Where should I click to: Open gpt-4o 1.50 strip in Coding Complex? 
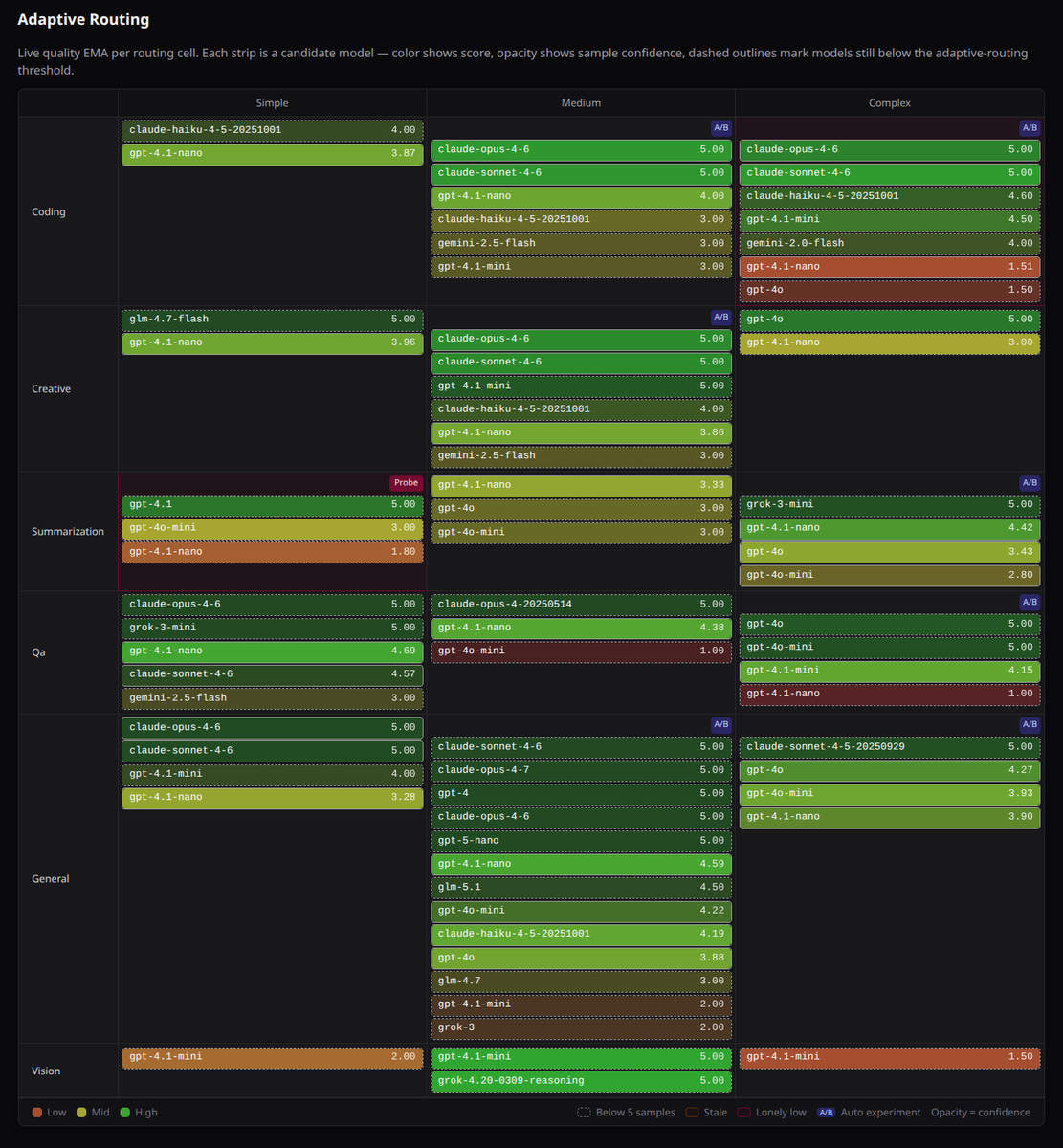point(890,291)
